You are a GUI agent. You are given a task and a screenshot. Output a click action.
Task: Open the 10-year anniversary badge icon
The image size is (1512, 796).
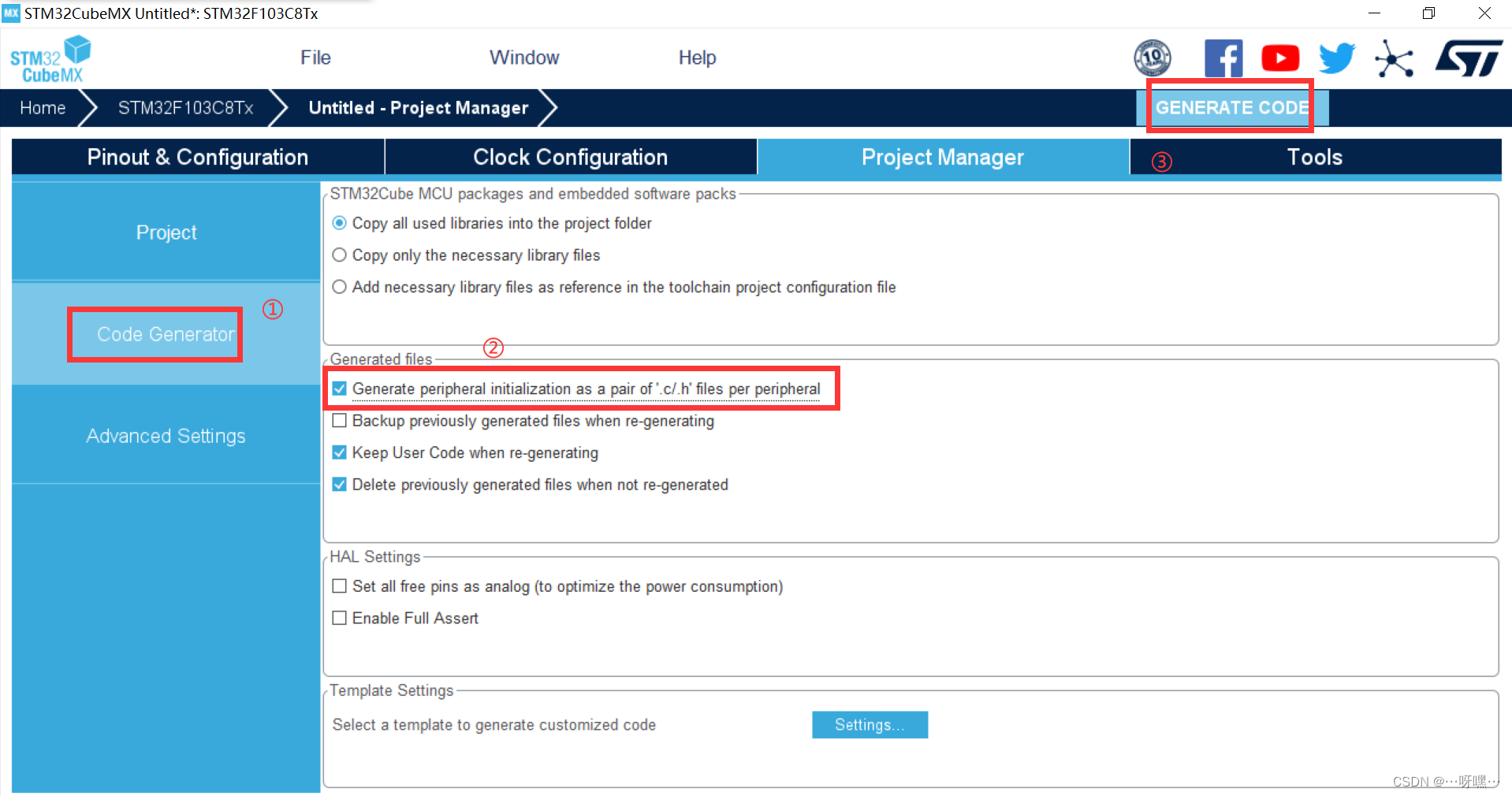[1152, 58]
